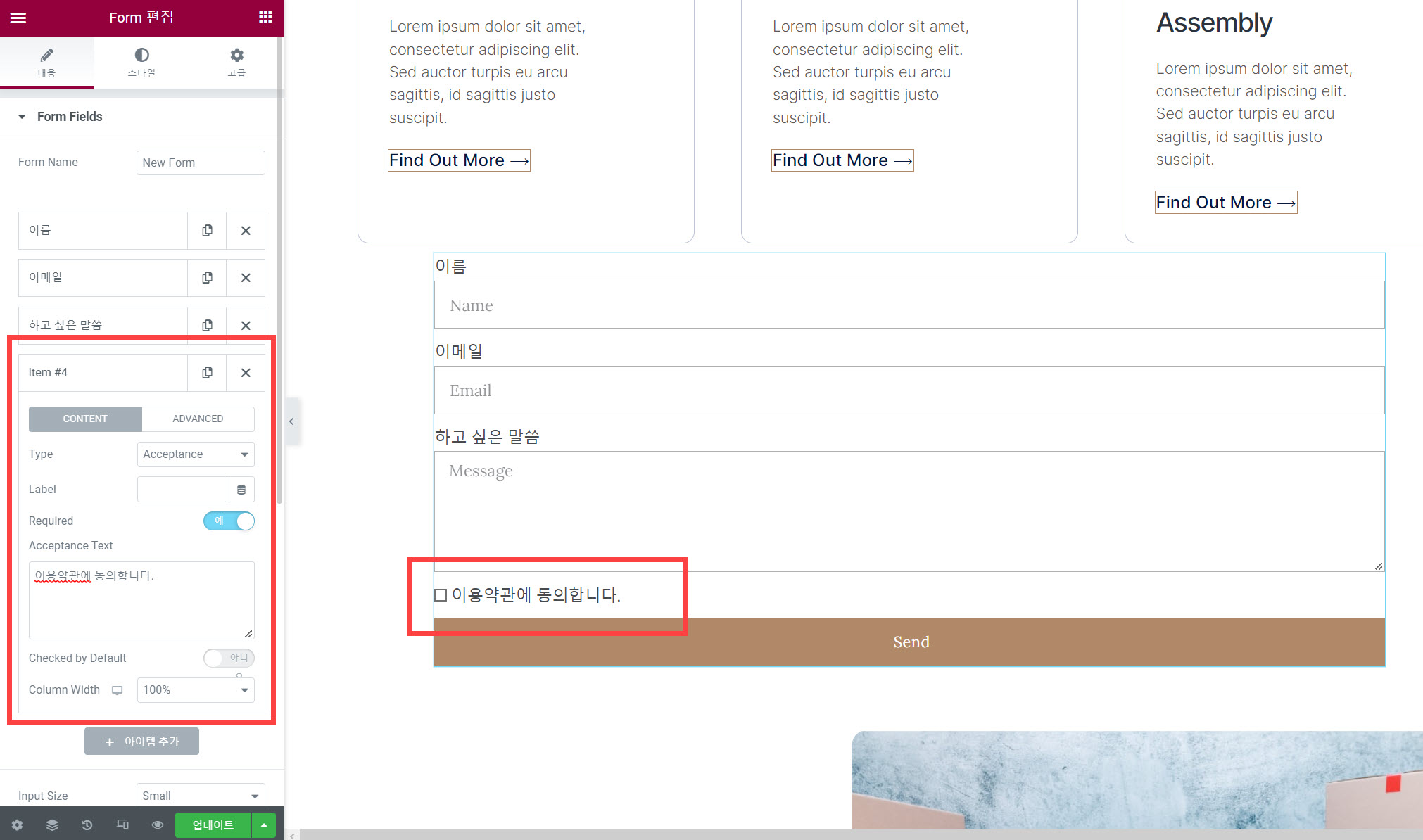Open the Column Width dropdown
Viewport: 1423px width, 840px height.
(195, 690)
